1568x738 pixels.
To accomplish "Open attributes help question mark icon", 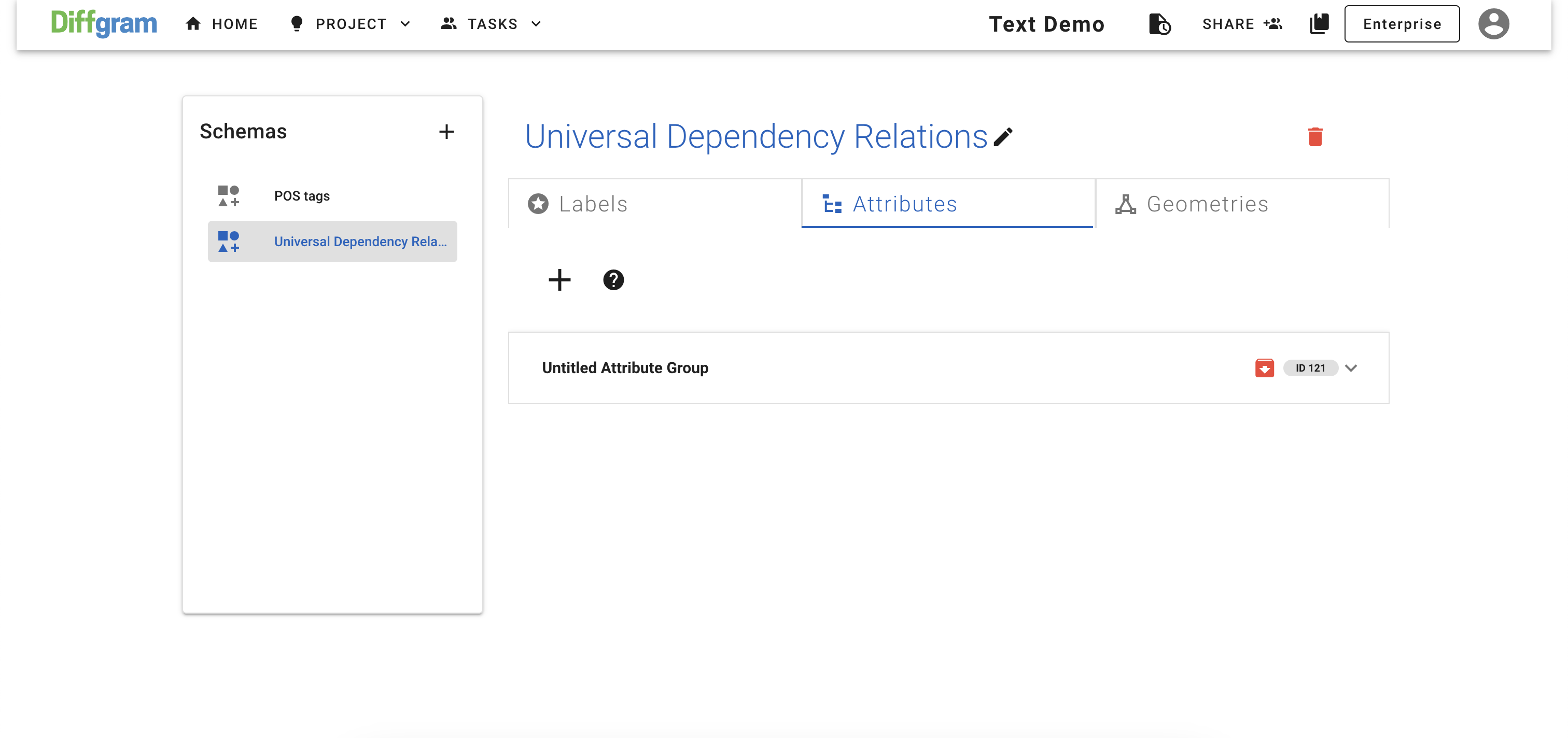I will point(613,280).
